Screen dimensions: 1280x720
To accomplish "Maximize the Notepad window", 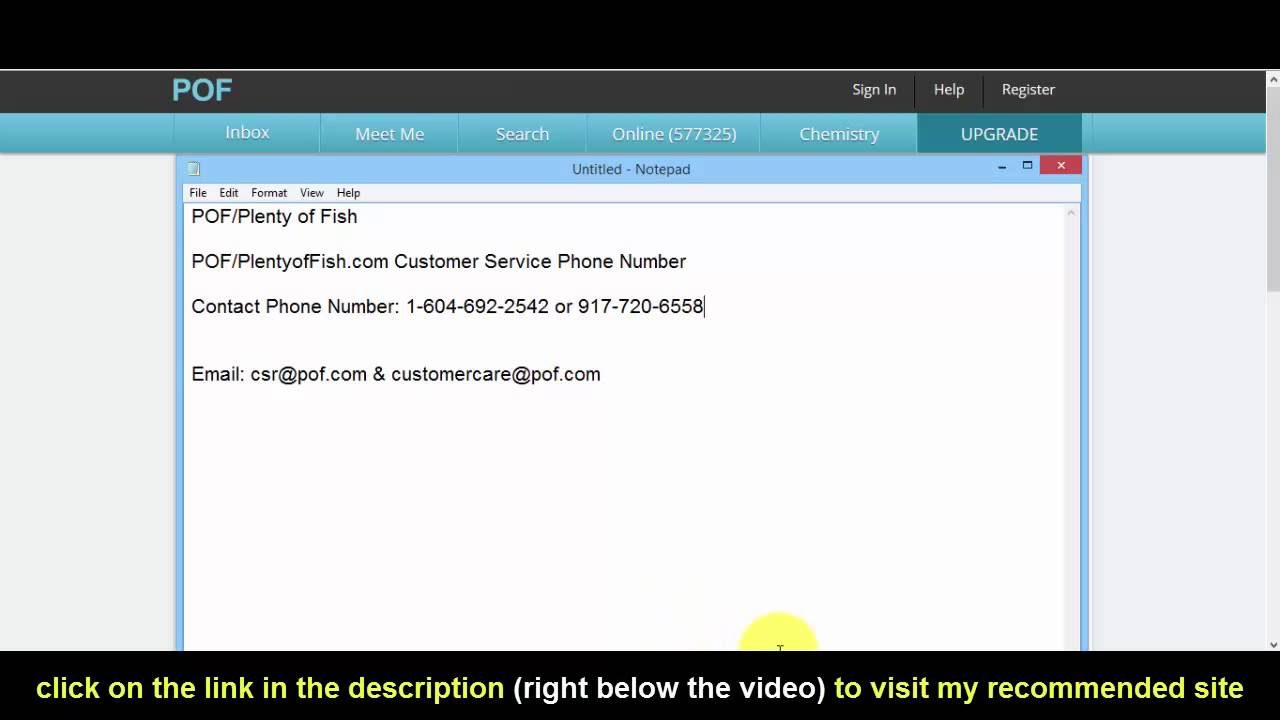I will [1027, 166].
